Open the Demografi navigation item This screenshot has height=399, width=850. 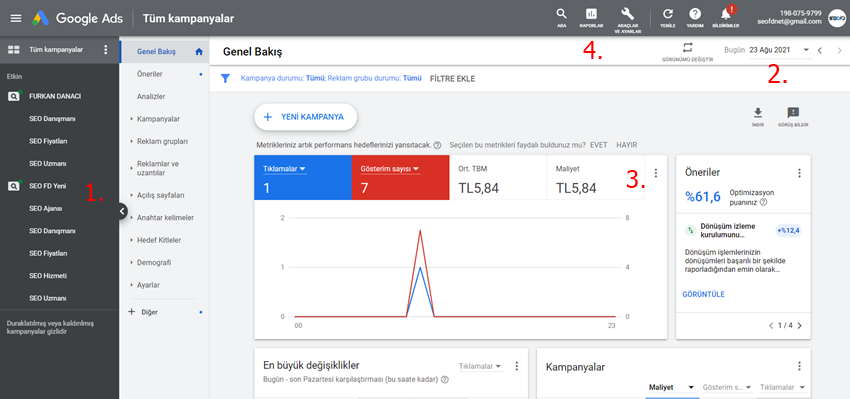coord(154,262)
